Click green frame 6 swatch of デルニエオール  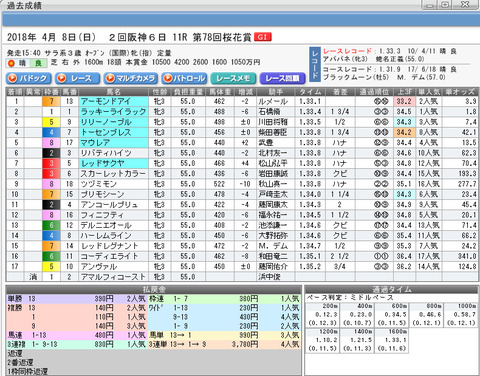click(x=51, y=225)
